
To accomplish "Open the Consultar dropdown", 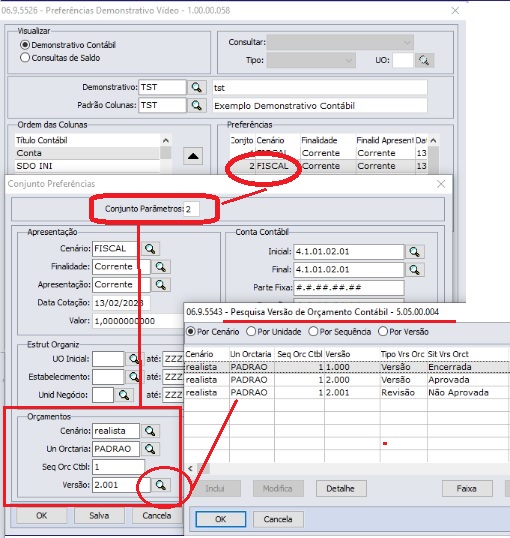I will click(x=340, y=43).
